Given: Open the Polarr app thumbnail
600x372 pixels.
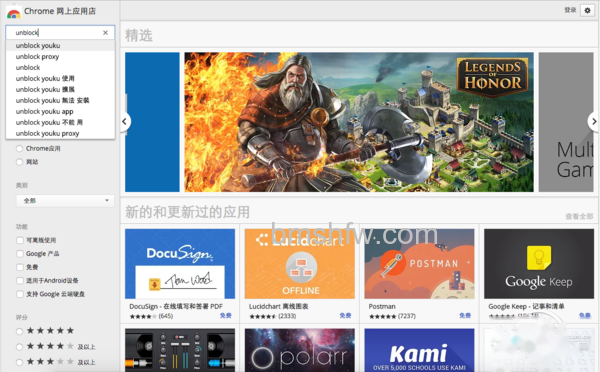Looking at the screenshot, I should [300, 350].
